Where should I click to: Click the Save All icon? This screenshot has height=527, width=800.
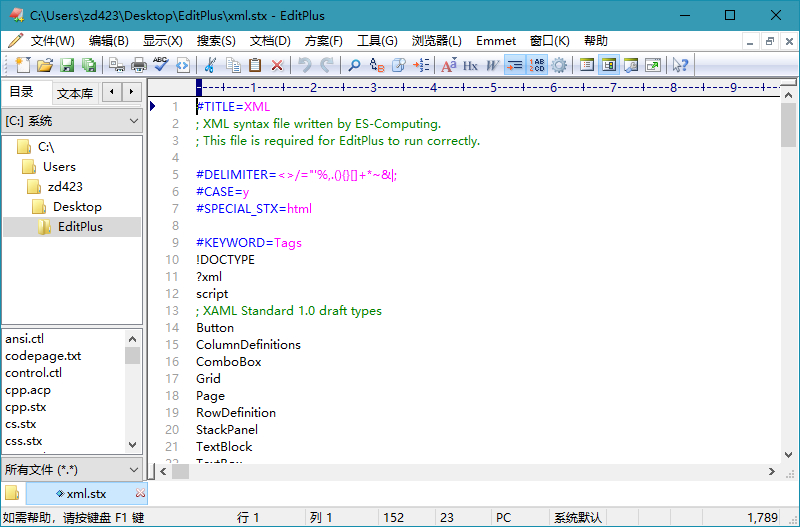coord(89,65)
